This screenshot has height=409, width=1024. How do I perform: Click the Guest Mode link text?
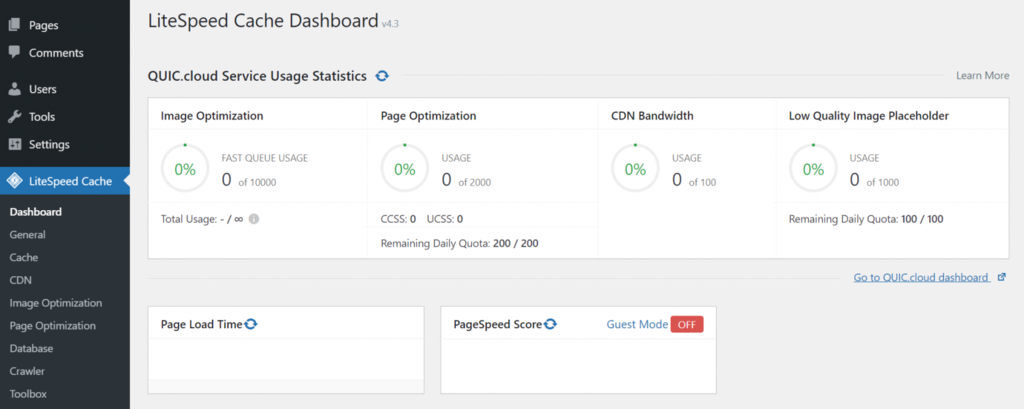pyautogui.click(x=637, y=324)
